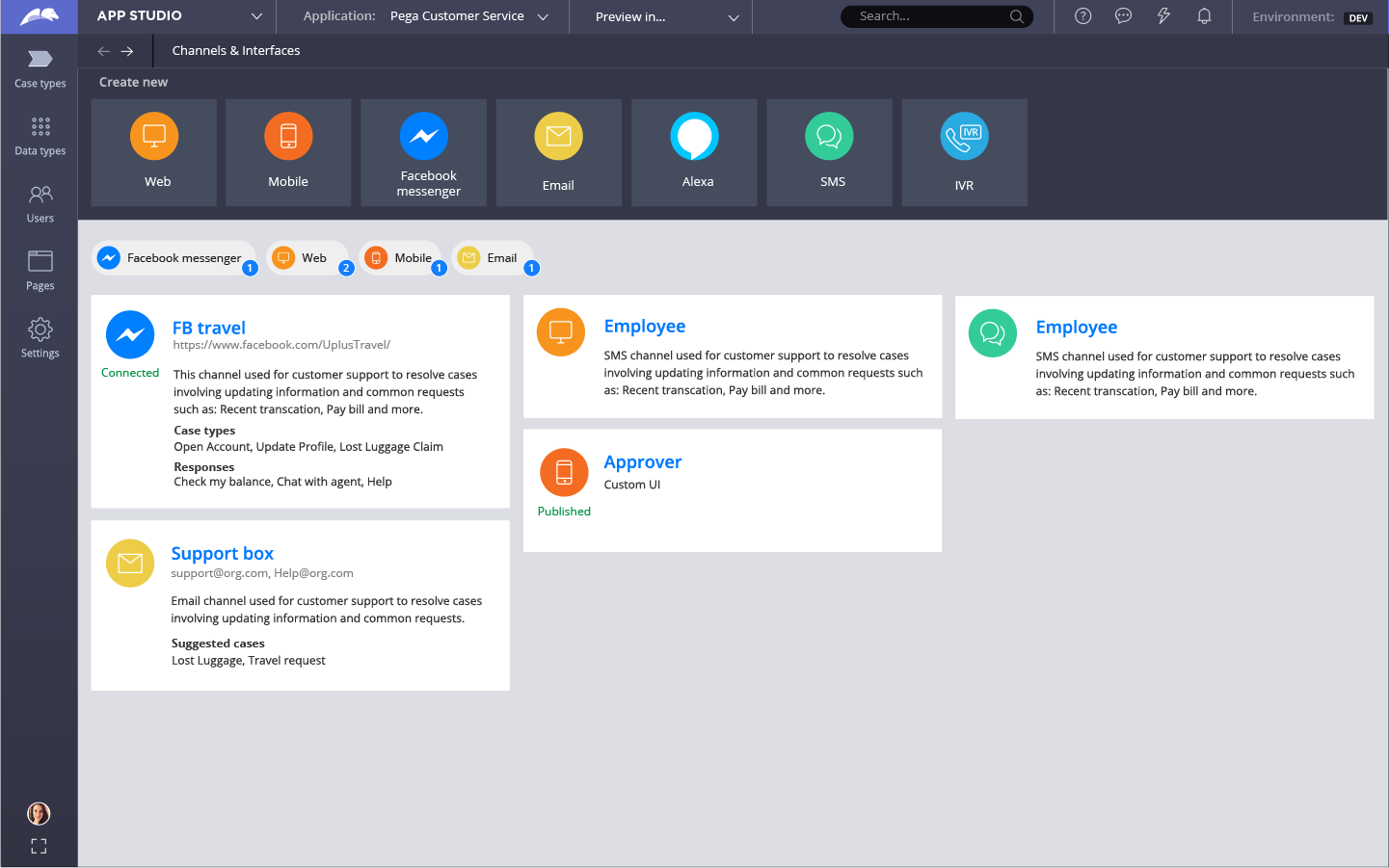Open the notifications bell
The width and height of the screenshot is (1389, 868).
point(1204,16)
